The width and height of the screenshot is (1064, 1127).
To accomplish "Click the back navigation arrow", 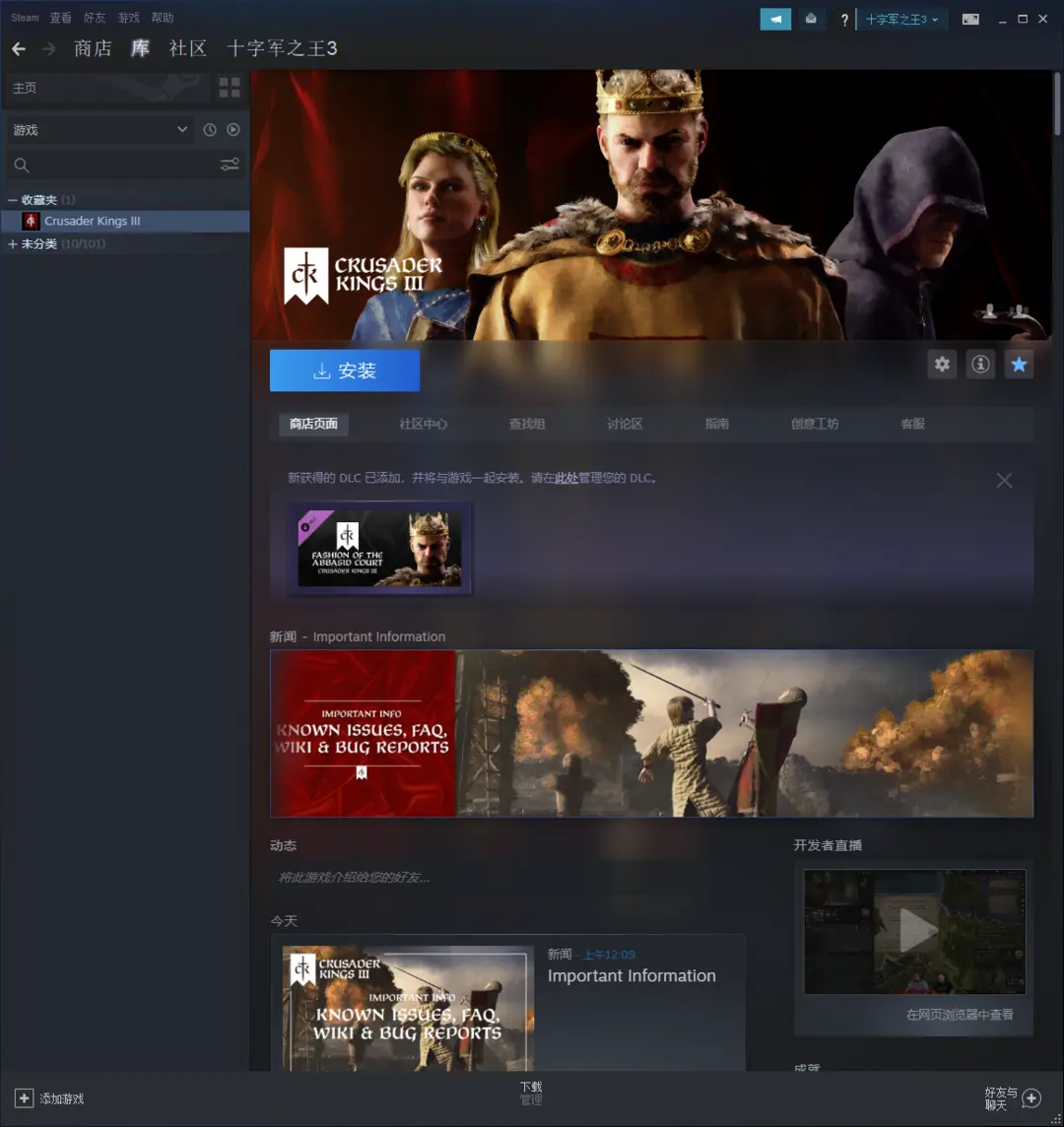I will [x=19, y=49].
